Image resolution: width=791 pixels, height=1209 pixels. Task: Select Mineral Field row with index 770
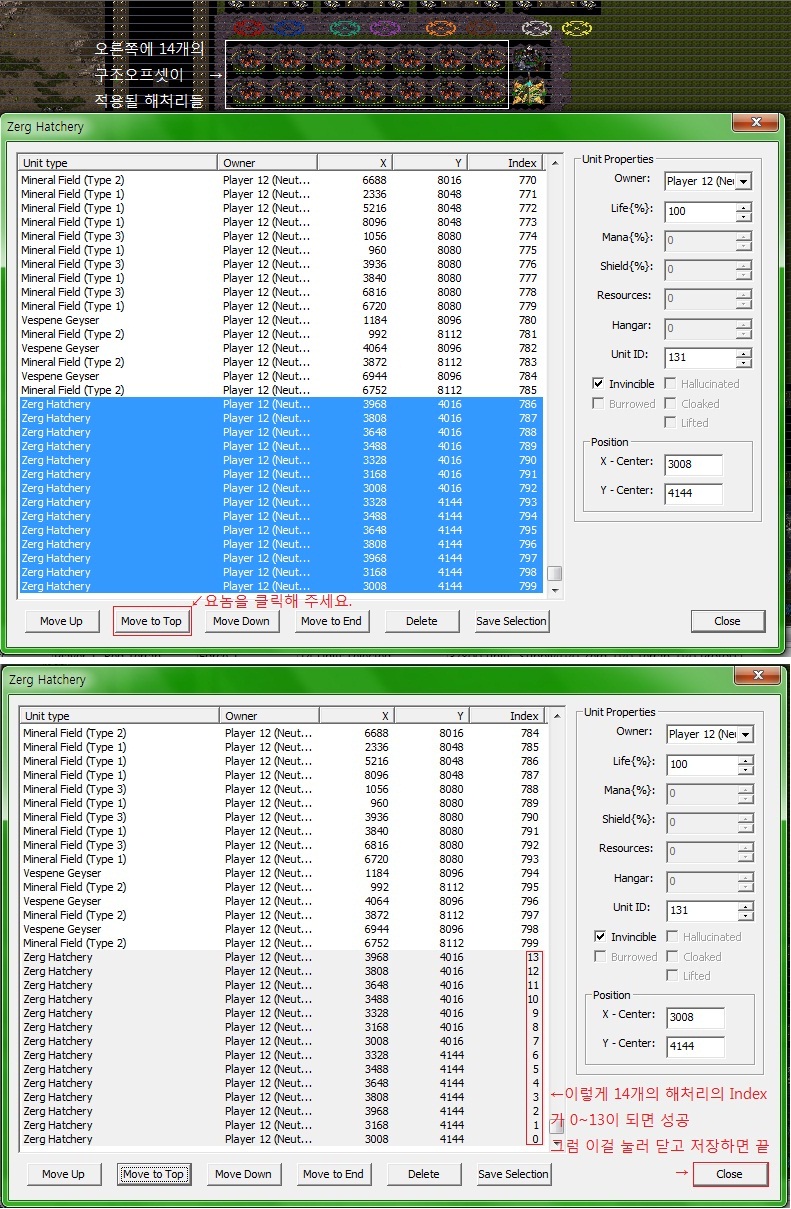click(x=281, y=180)
